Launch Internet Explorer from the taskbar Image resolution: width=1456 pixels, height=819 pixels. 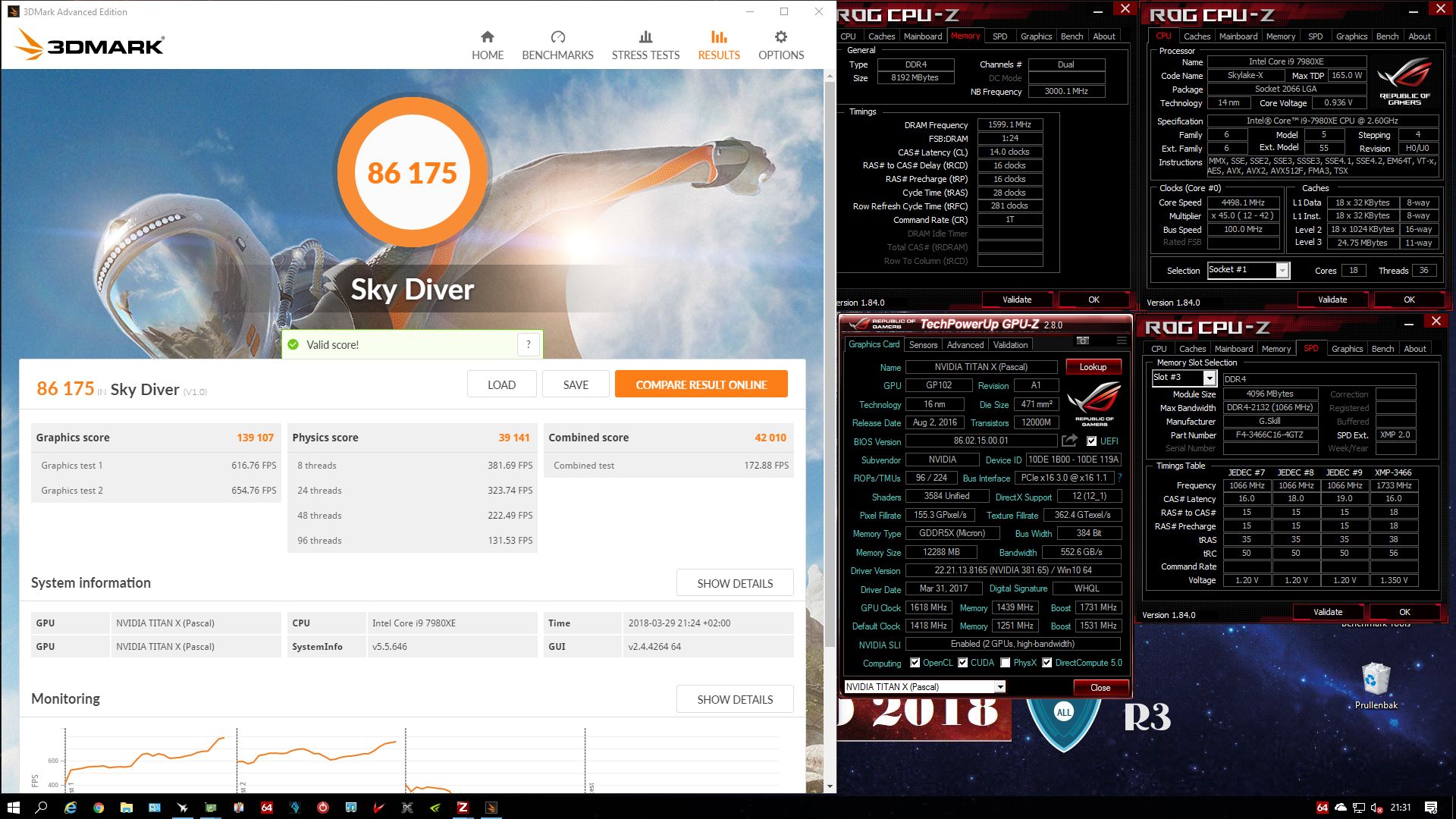pyautogui.click(x=70, y=807)
